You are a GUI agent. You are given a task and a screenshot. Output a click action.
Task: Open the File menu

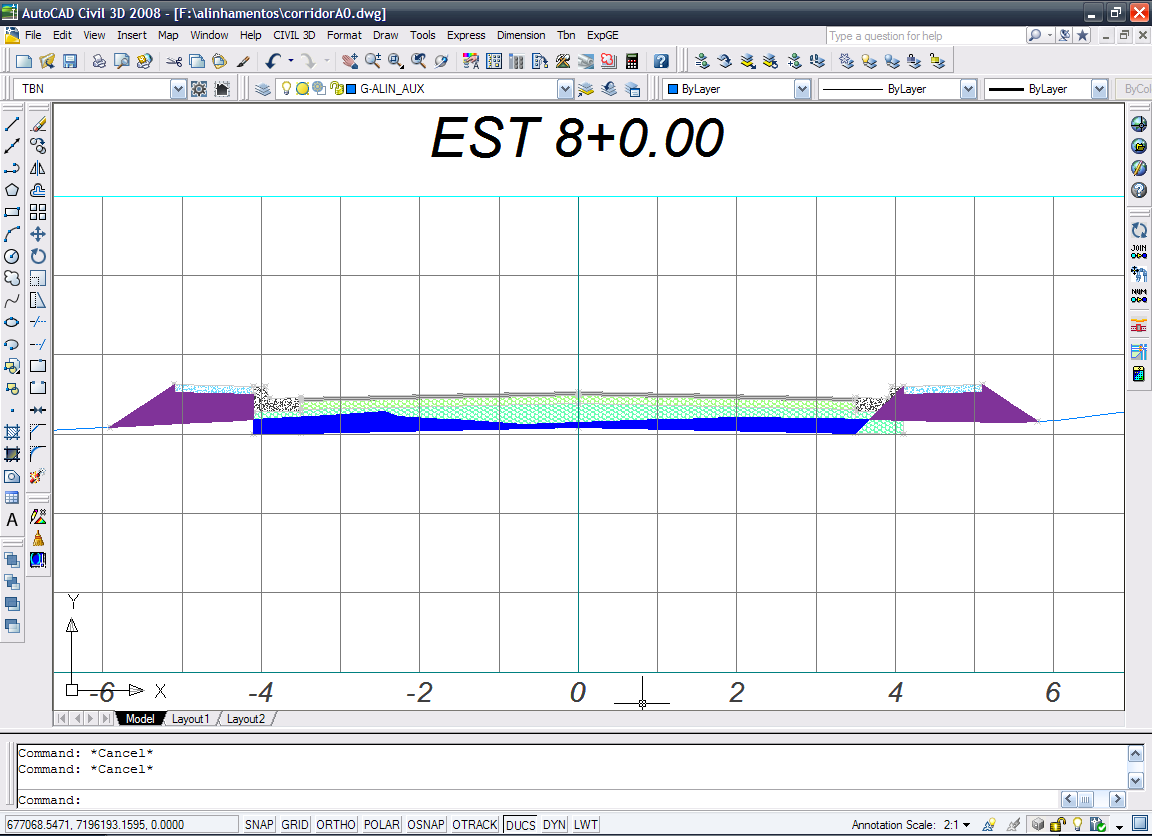[x=33, y=35]
